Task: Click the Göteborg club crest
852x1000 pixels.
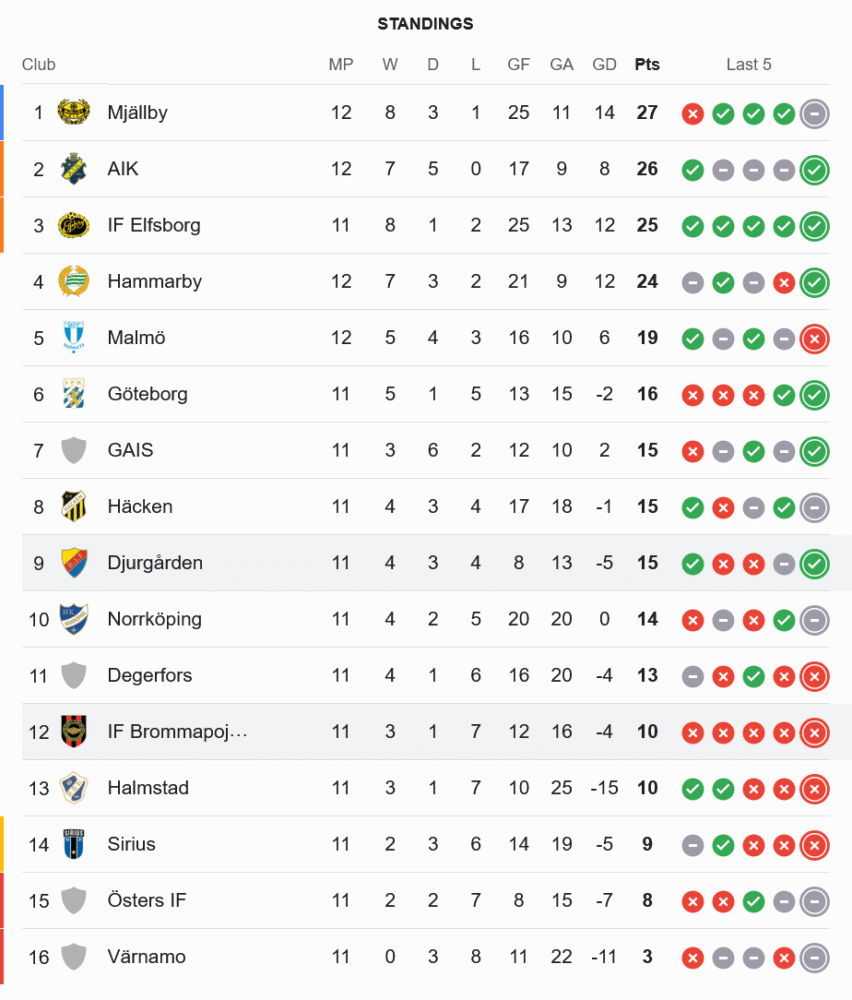Action: point(73,393)
